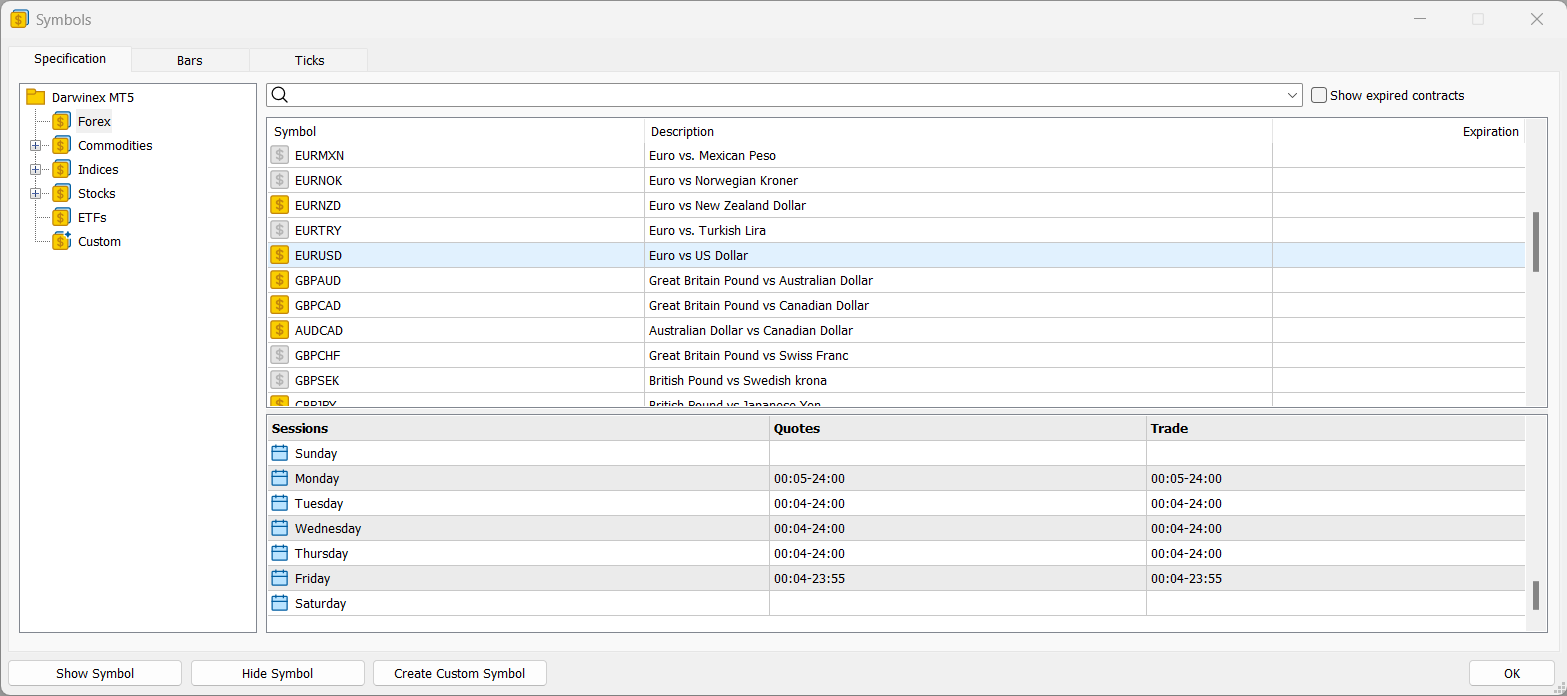Click the calendar icon next to Monday
This screenshot has height=696, width=1567.
click(279, 478)
